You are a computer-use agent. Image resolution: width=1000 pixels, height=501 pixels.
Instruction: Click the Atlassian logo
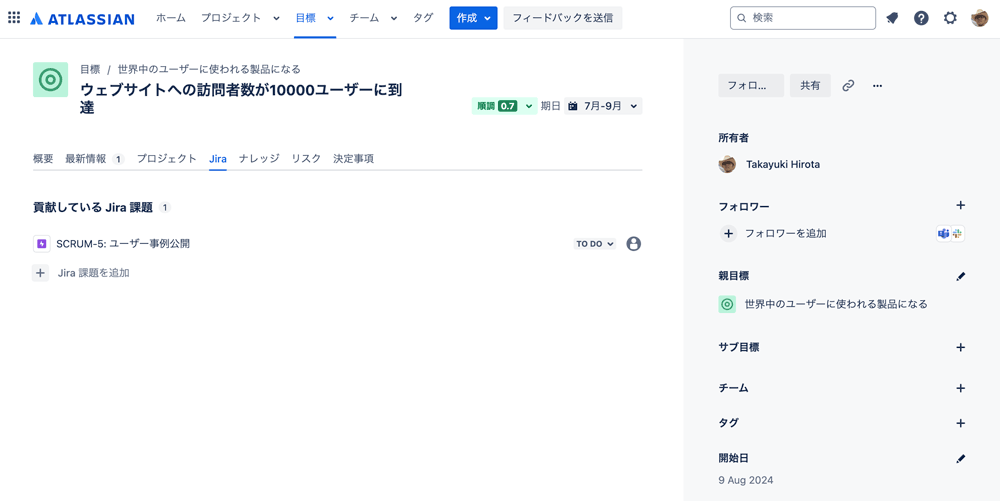(82, 18)
